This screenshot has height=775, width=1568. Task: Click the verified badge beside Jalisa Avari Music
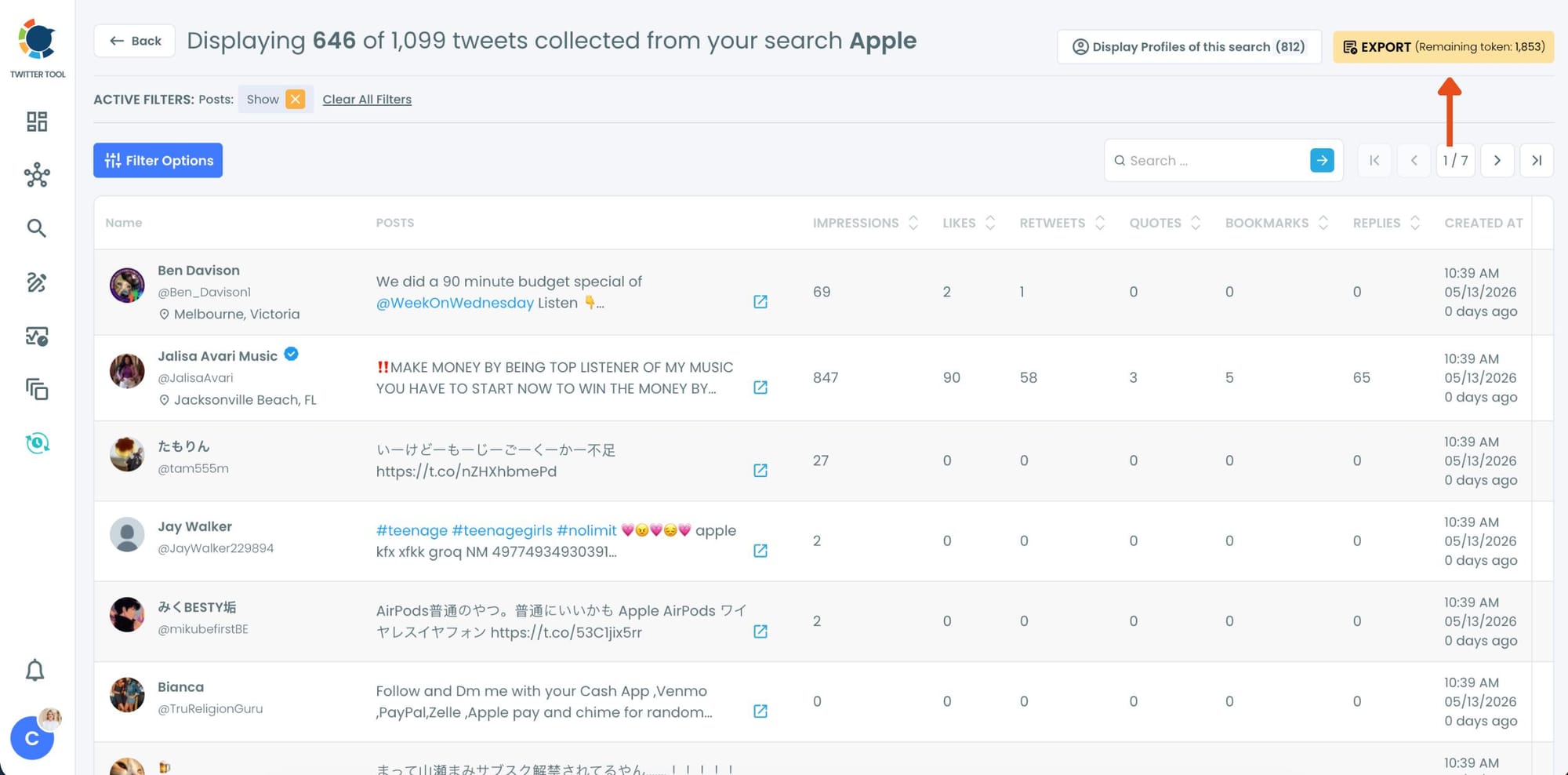tap(291, 355)
